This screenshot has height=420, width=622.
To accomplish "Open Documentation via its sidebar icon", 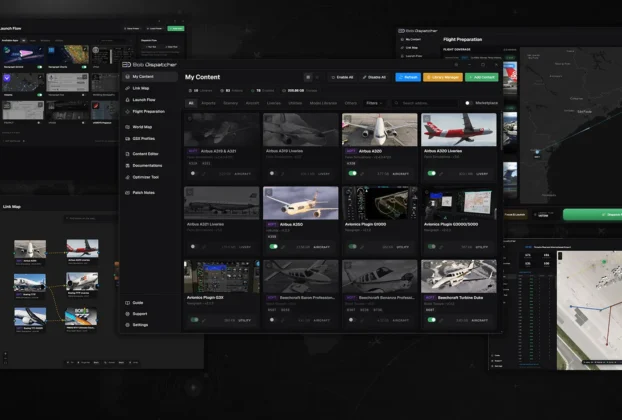I will (127, 165).
